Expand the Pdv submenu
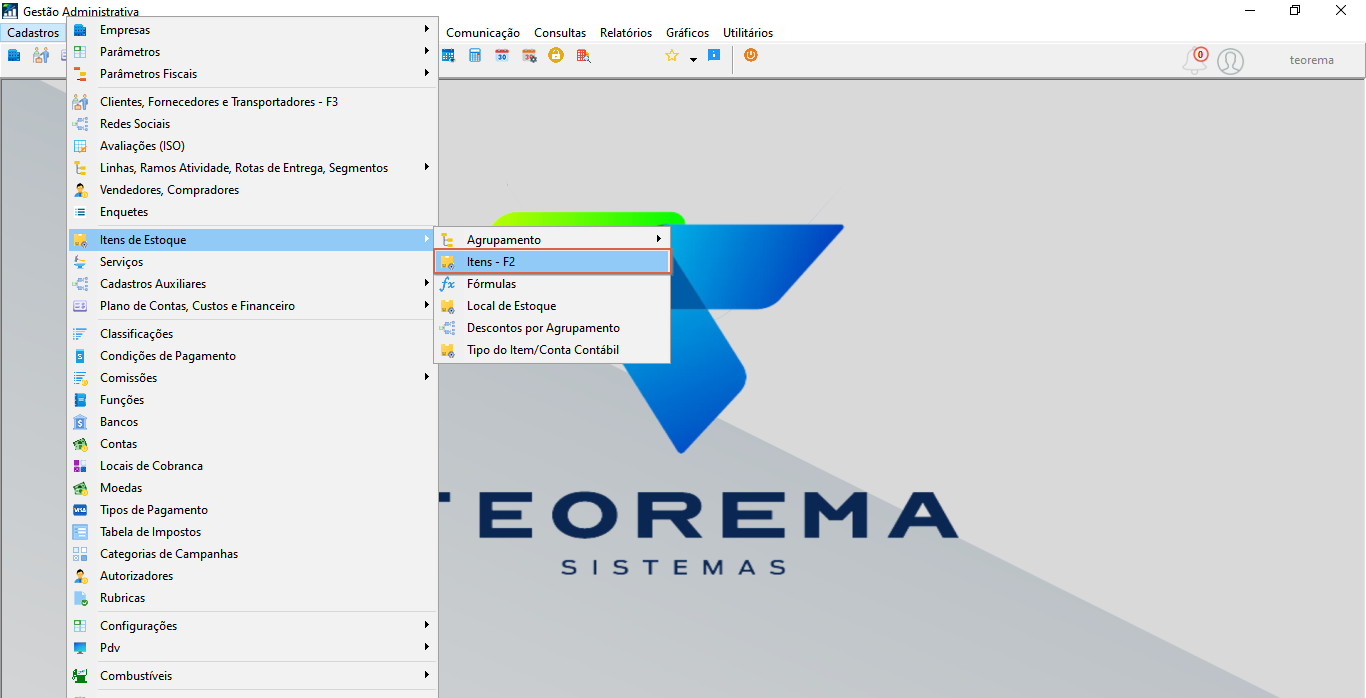The height and width of the screenshot is (698, 1366). [252, 648]
